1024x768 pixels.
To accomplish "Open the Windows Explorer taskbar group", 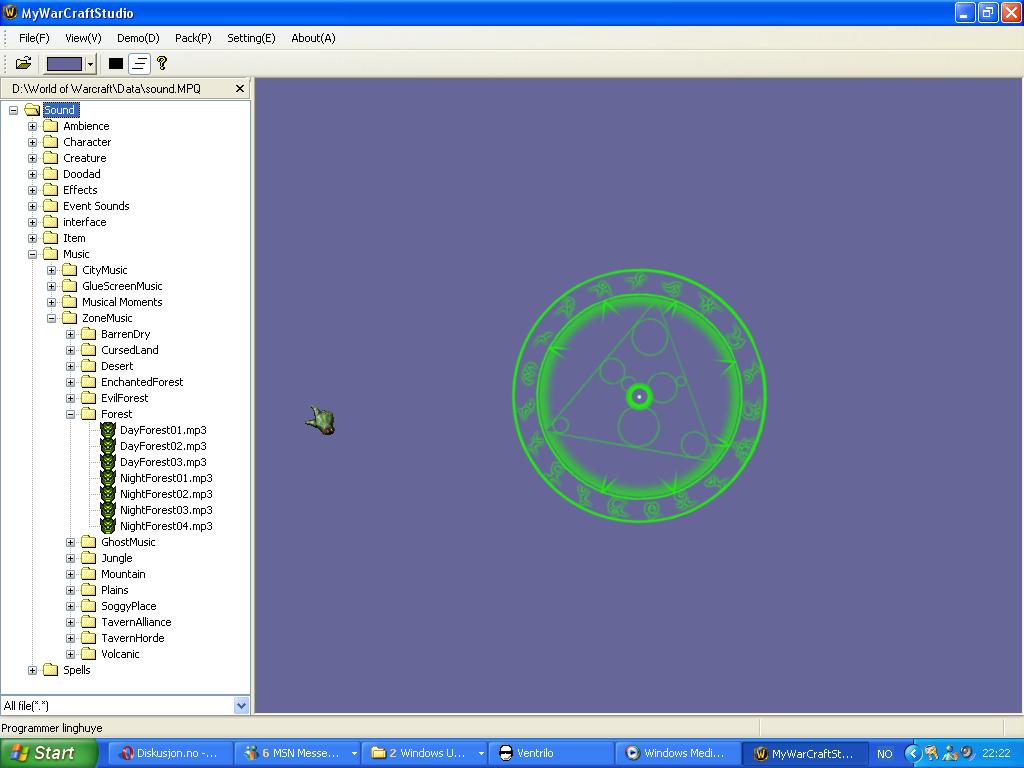I will coord(424,753).
